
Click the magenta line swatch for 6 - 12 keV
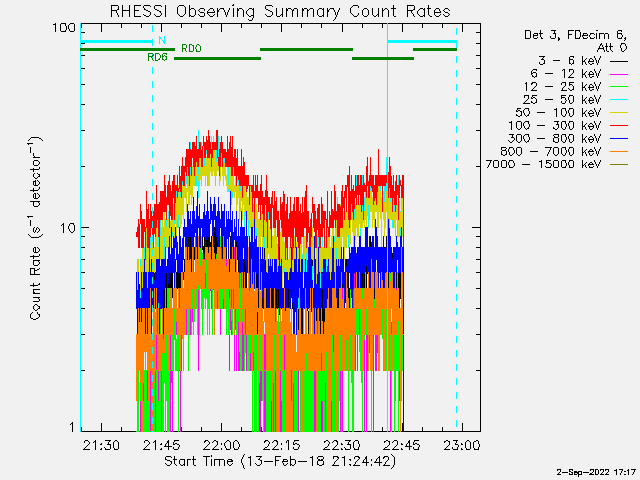619,75
